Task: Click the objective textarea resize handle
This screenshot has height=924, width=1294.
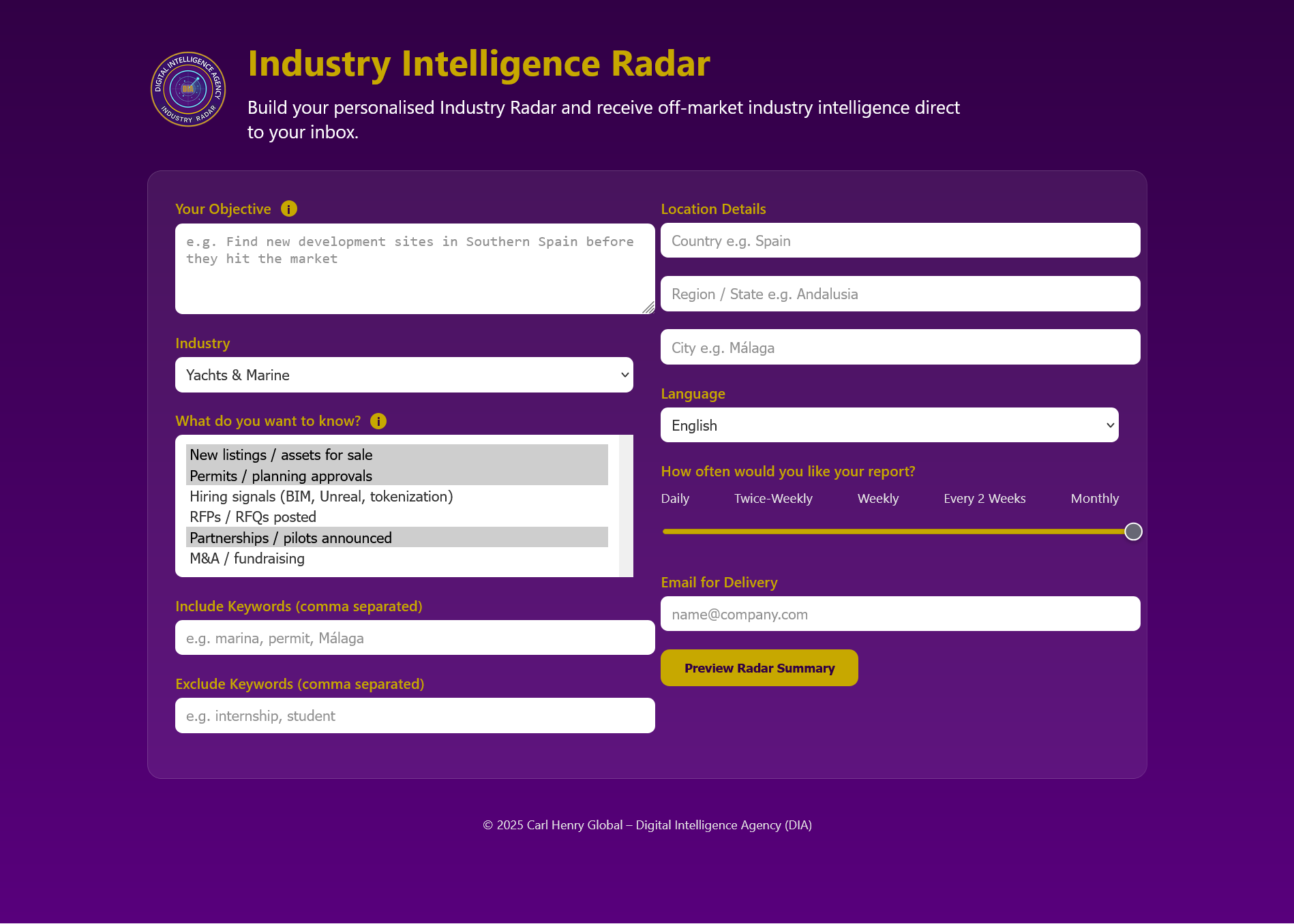Action: [648, 308]
